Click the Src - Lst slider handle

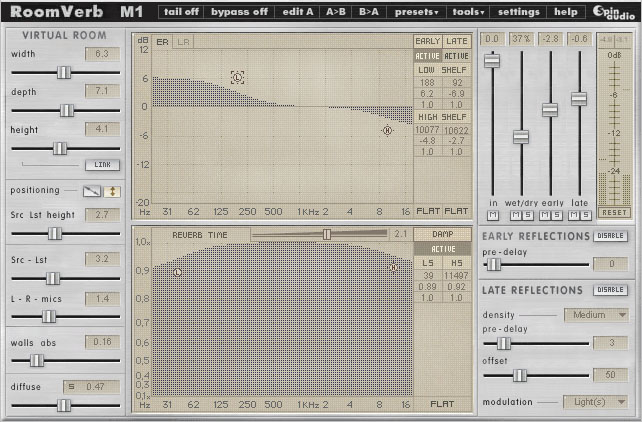[53, 278]
